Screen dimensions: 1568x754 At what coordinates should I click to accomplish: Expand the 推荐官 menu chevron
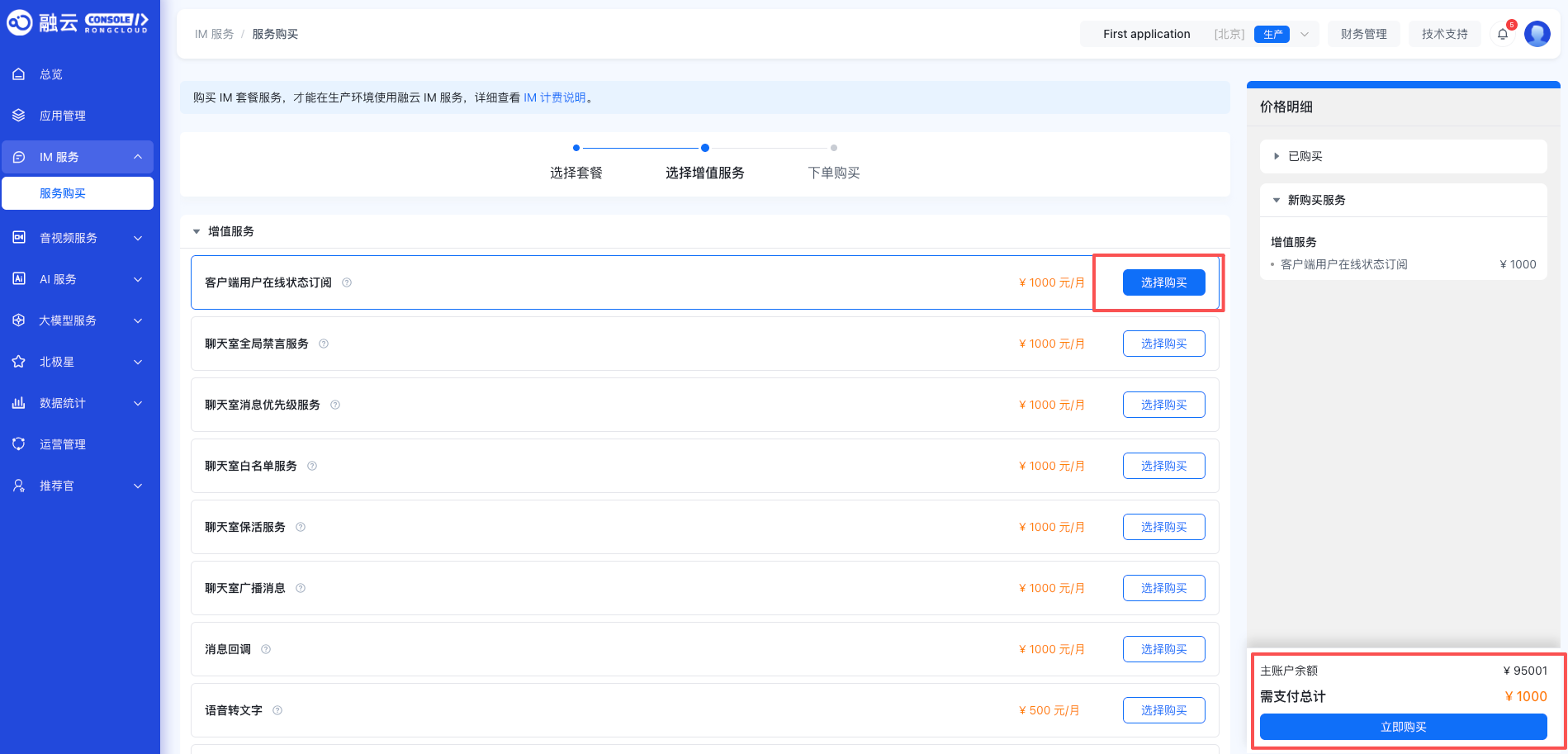[138, 486]
